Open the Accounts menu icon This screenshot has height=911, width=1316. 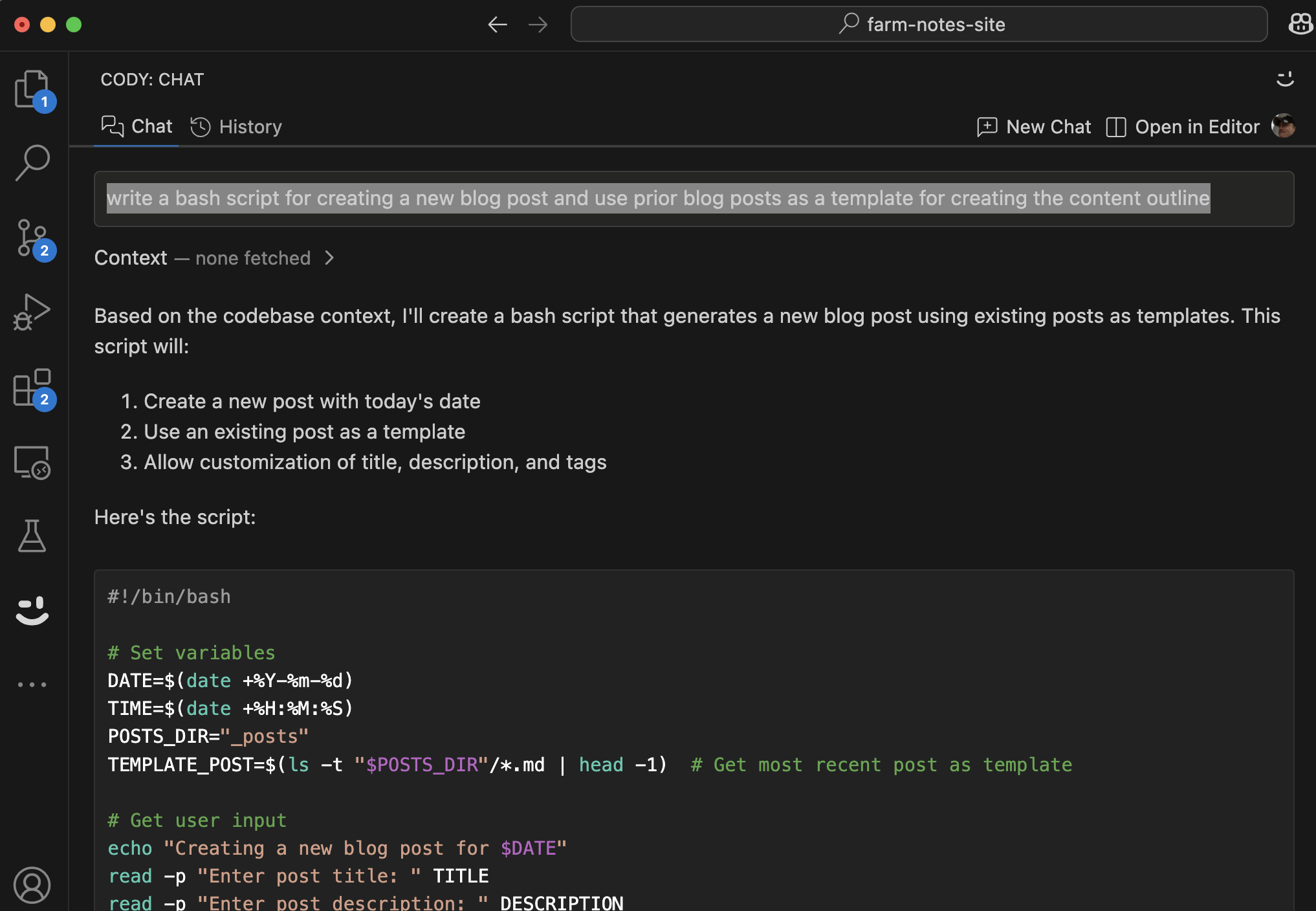click(x=32, y=884)
